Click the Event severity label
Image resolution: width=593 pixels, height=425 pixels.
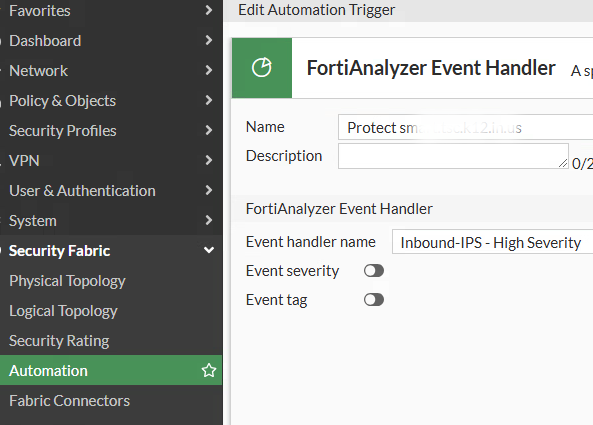pyautogui.click(x=292, y=271)
